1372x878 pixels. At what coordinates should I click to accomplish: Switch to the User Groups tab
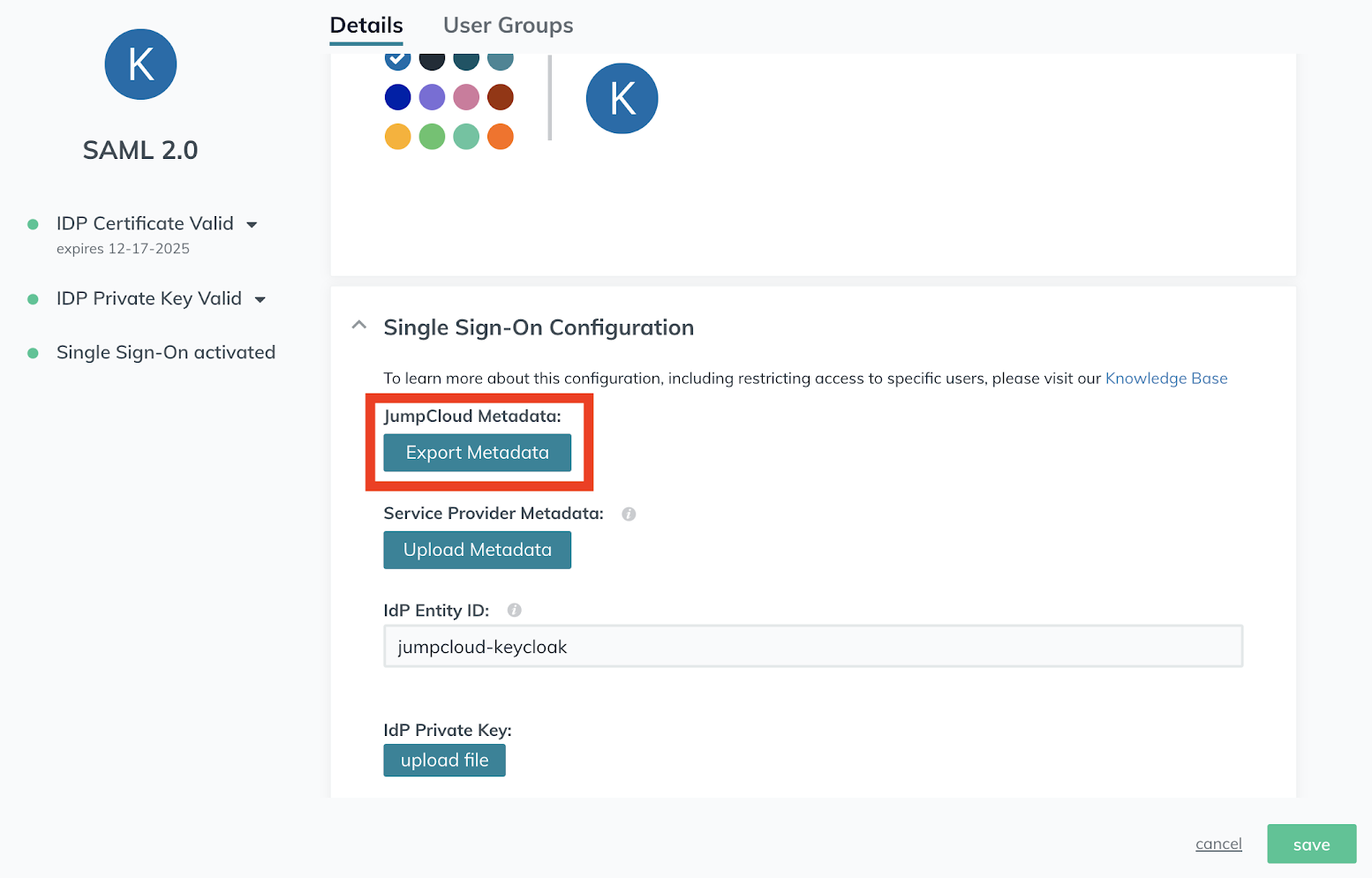click(x=508, y=25)
